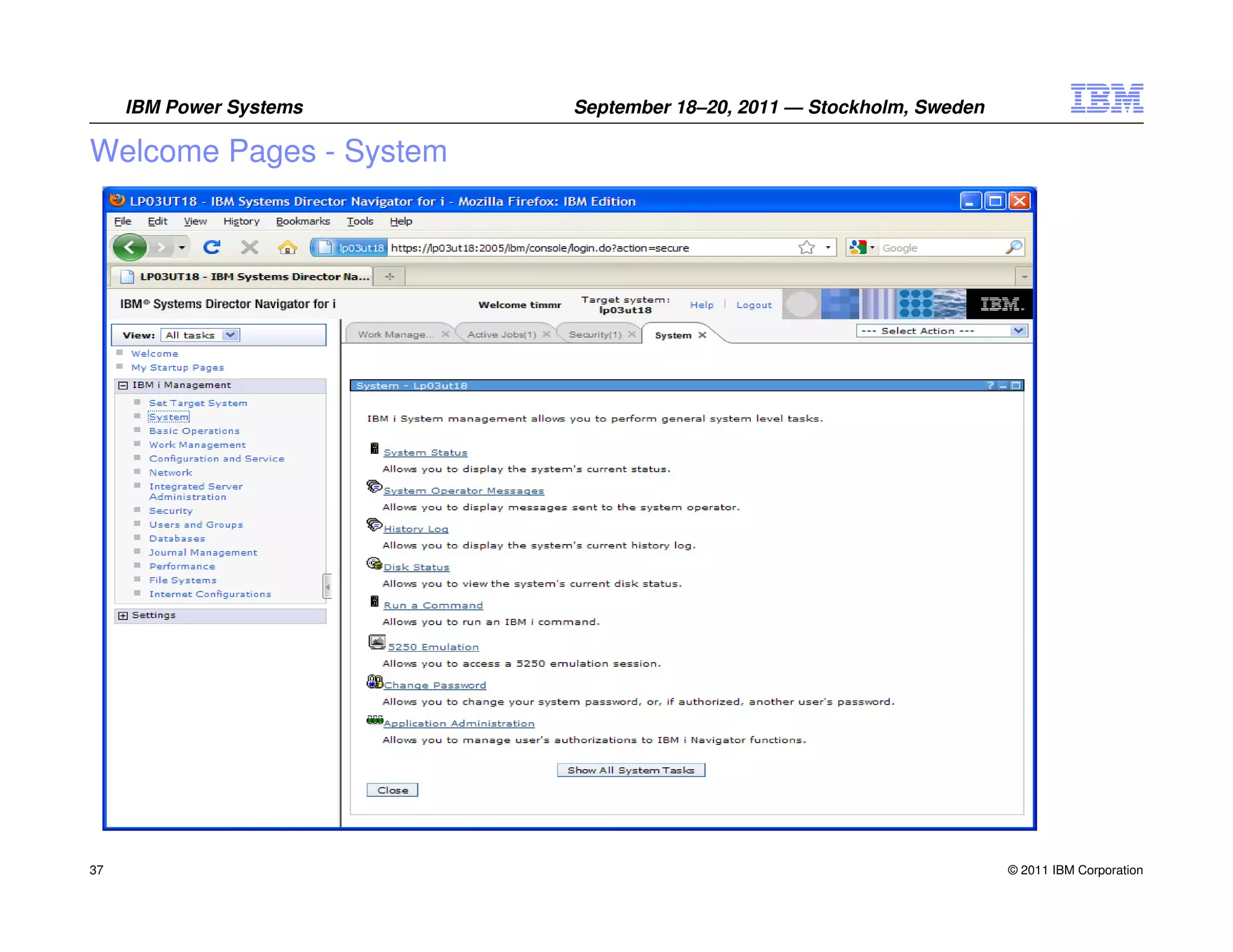Collapse the navigation pane with the side handle
The width and height of the screenshot is (1233, 952).
tap(328, 586)
